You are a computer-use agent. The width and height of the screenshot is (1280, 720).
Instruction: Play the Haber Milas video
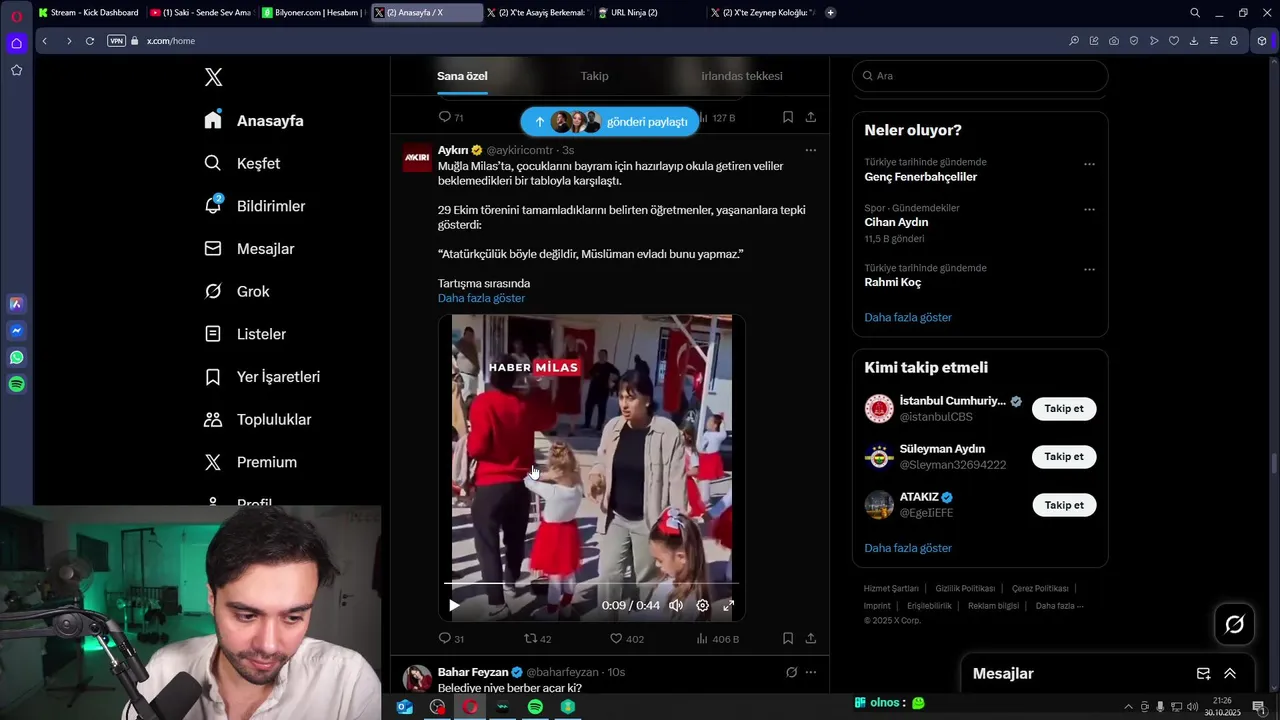point(454,605)
